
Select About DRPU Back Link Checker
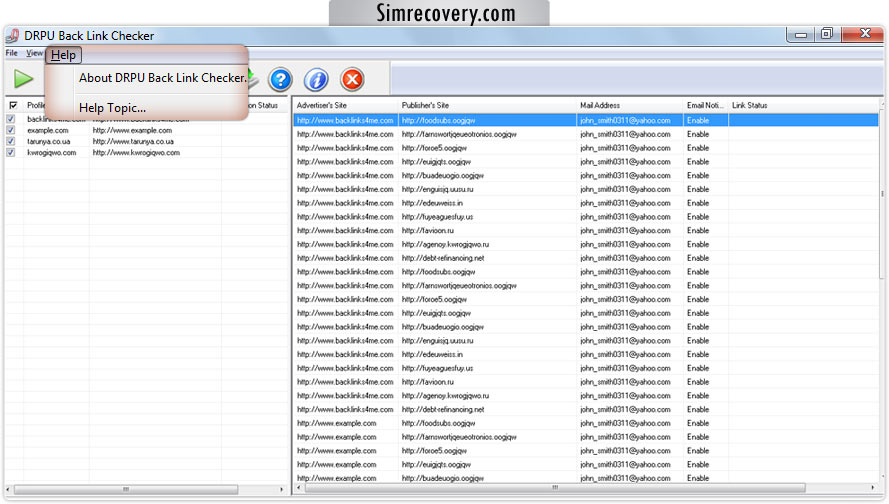[162, 78]
